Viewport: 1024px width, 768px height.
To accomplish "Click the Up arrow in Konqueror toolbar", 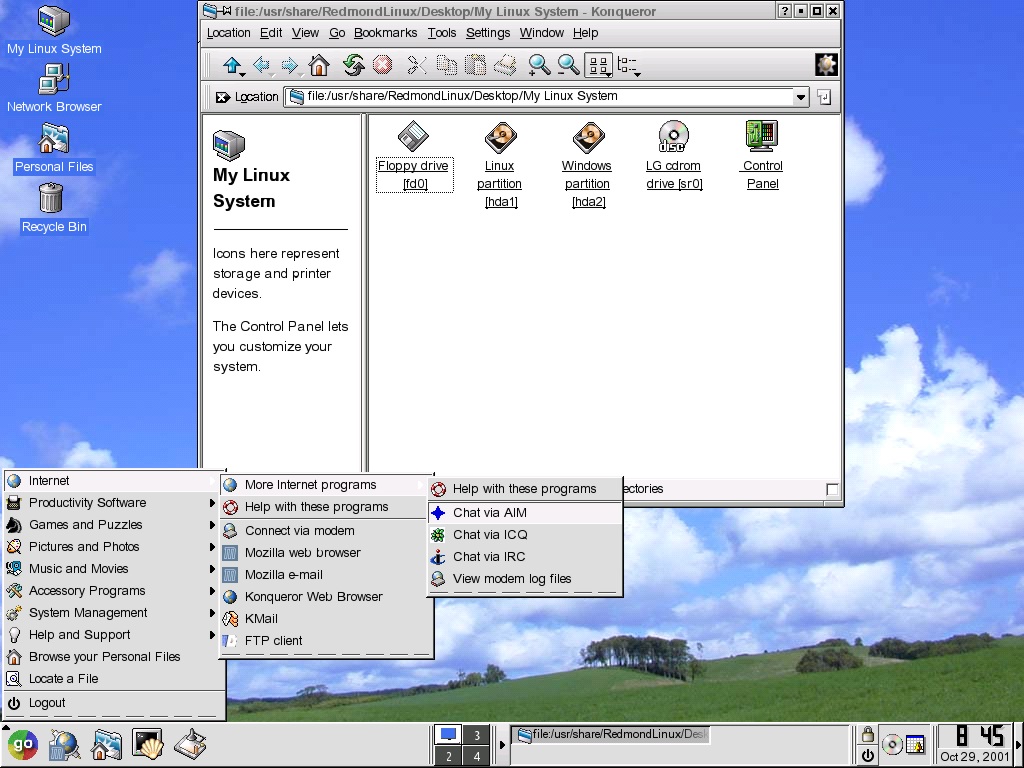I will 232,65.
